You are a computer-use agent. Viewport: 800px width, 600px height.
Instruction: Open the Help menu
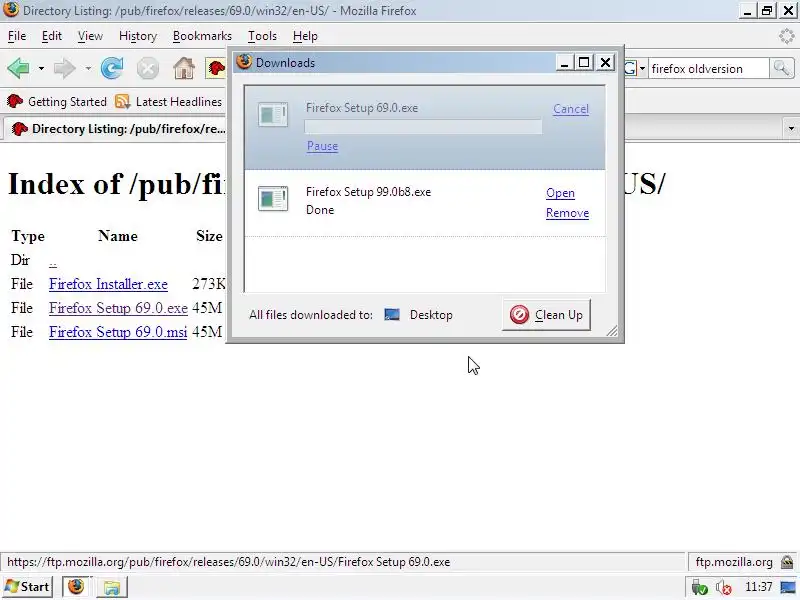click(305, 36)
